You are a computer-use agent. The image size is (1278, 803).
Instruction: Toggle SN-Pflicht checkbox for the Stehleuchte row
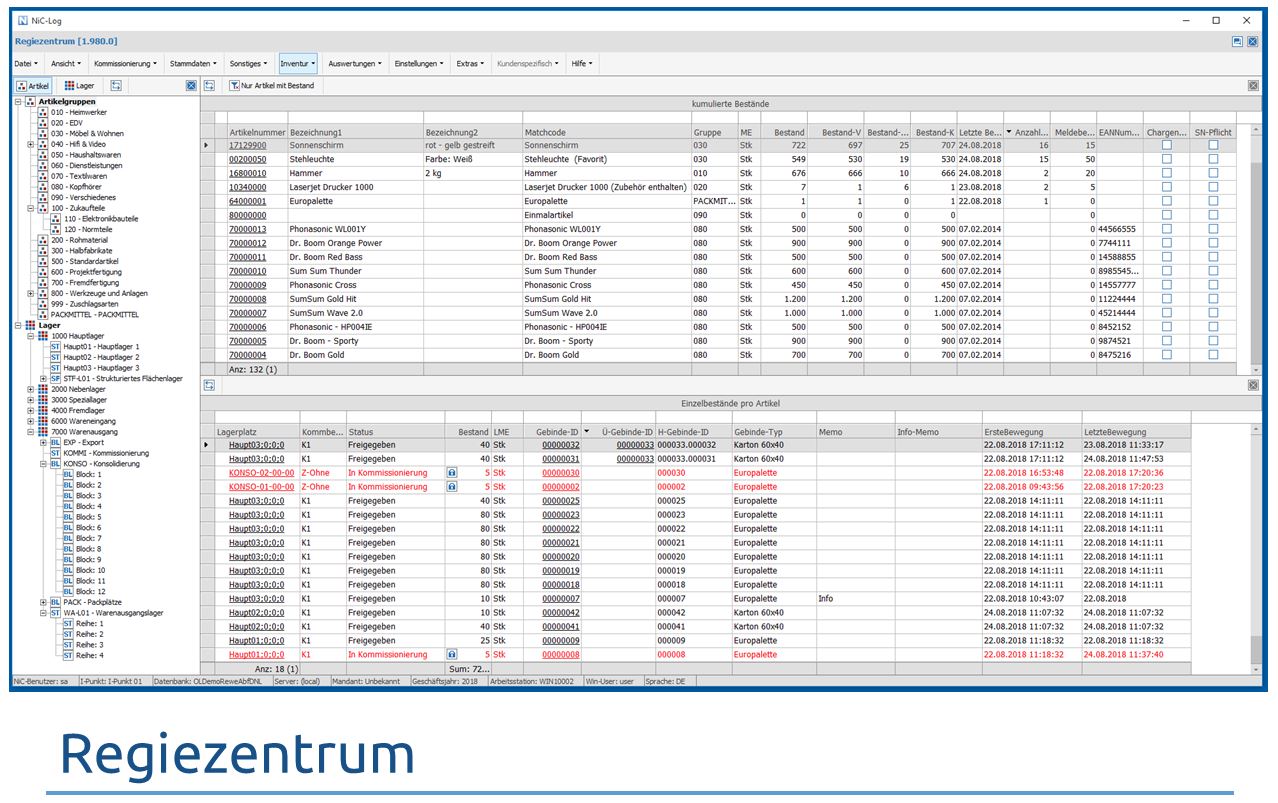tap(1213, 159)
